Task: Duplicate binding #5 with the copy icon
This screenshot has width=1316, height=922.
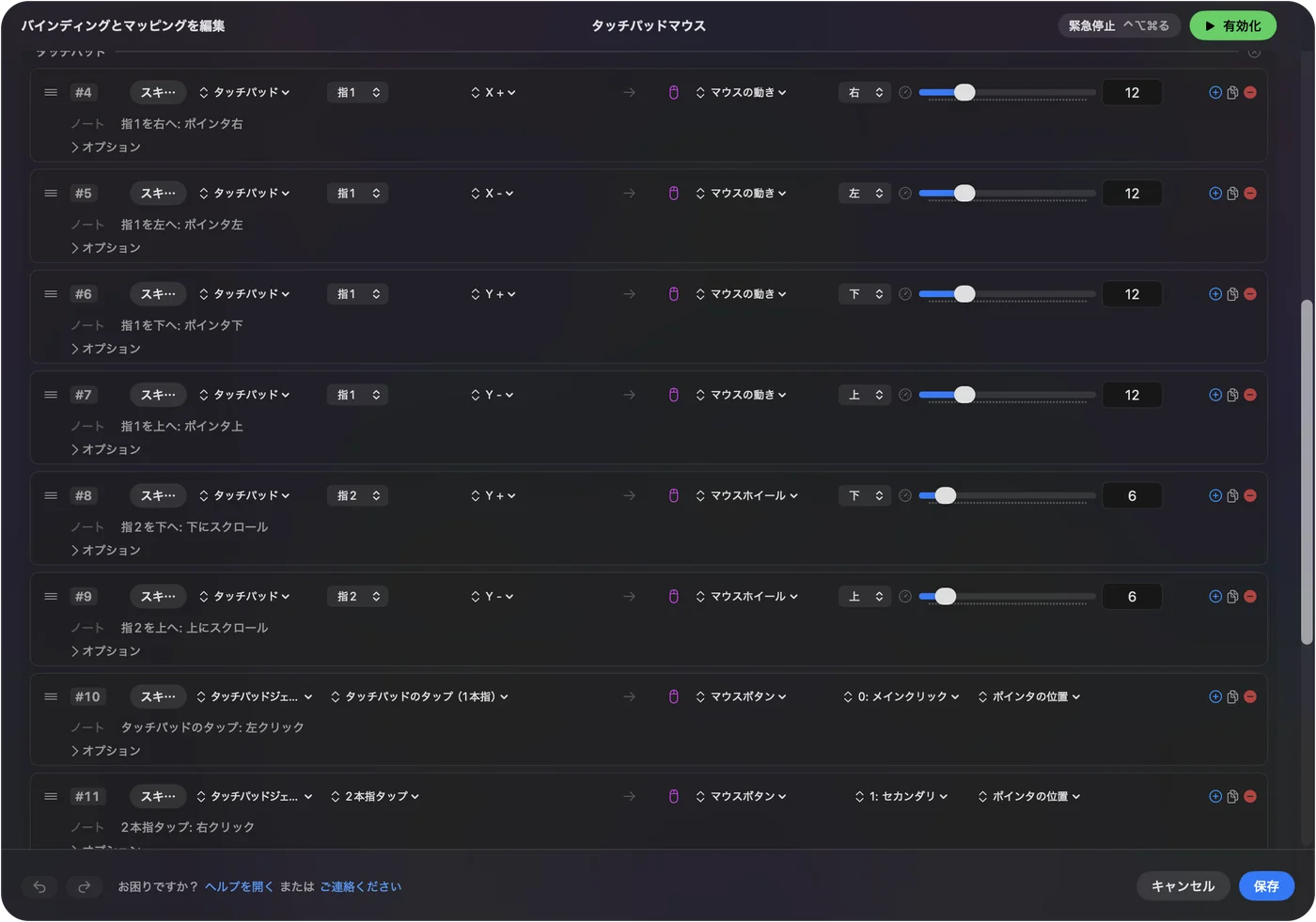Action: pyautogui.click(x=1232, y=194)
